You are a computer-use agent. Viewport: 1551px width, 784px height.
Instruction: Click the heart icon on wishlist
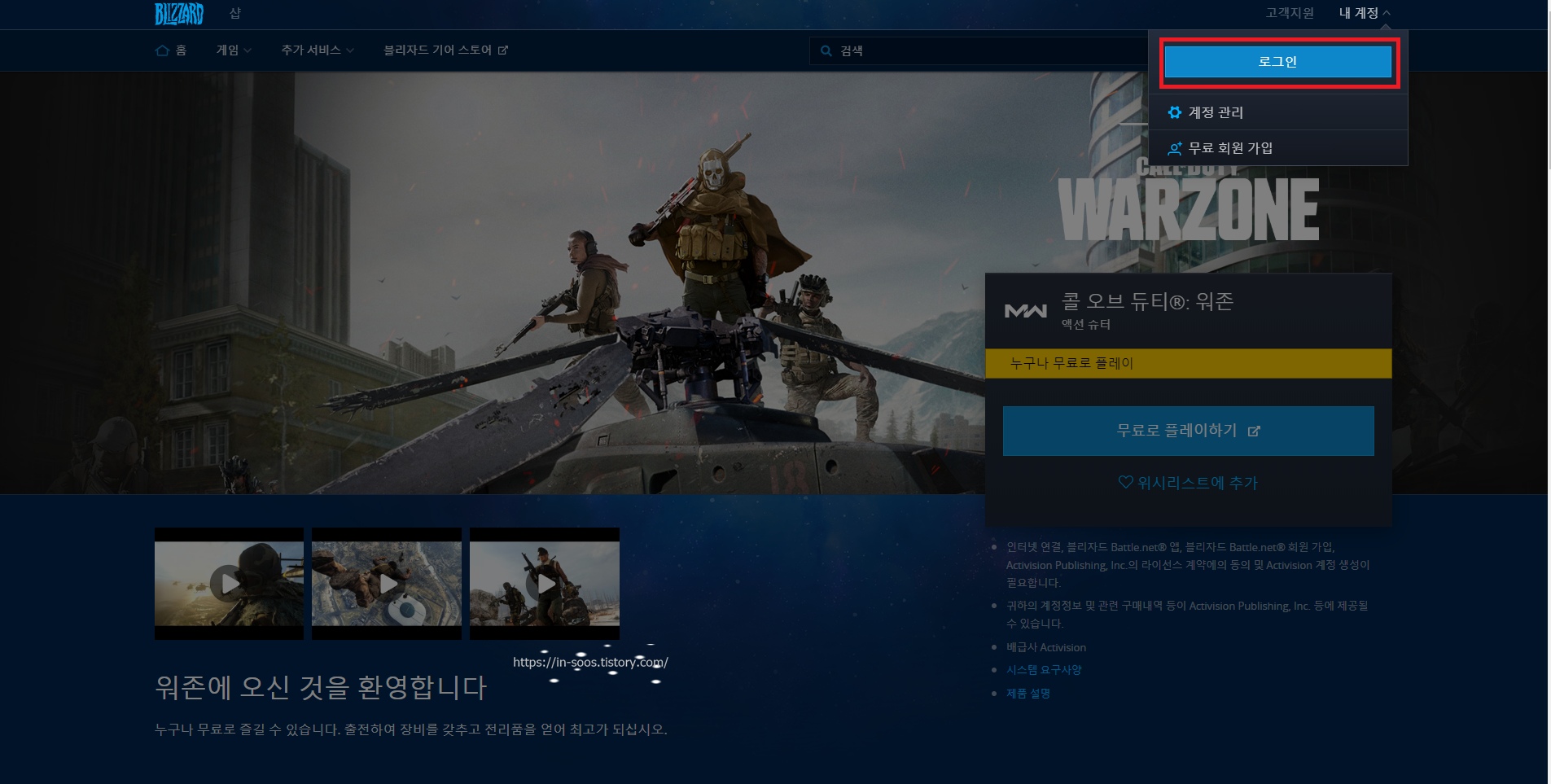1125,482
